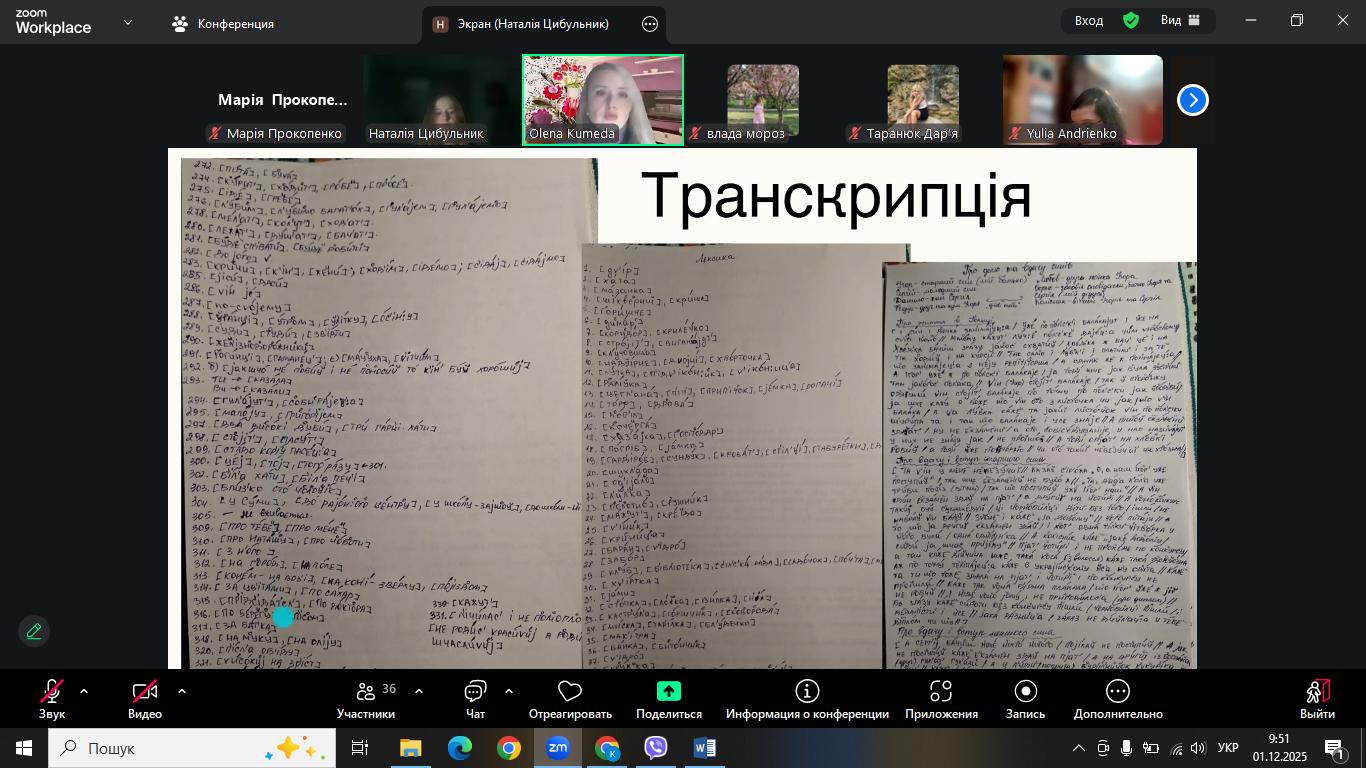Select Olena Kumeda video thumbnail
Image resolution: width=1366 pixels, height=768 pixels.
tap(603, 100)
